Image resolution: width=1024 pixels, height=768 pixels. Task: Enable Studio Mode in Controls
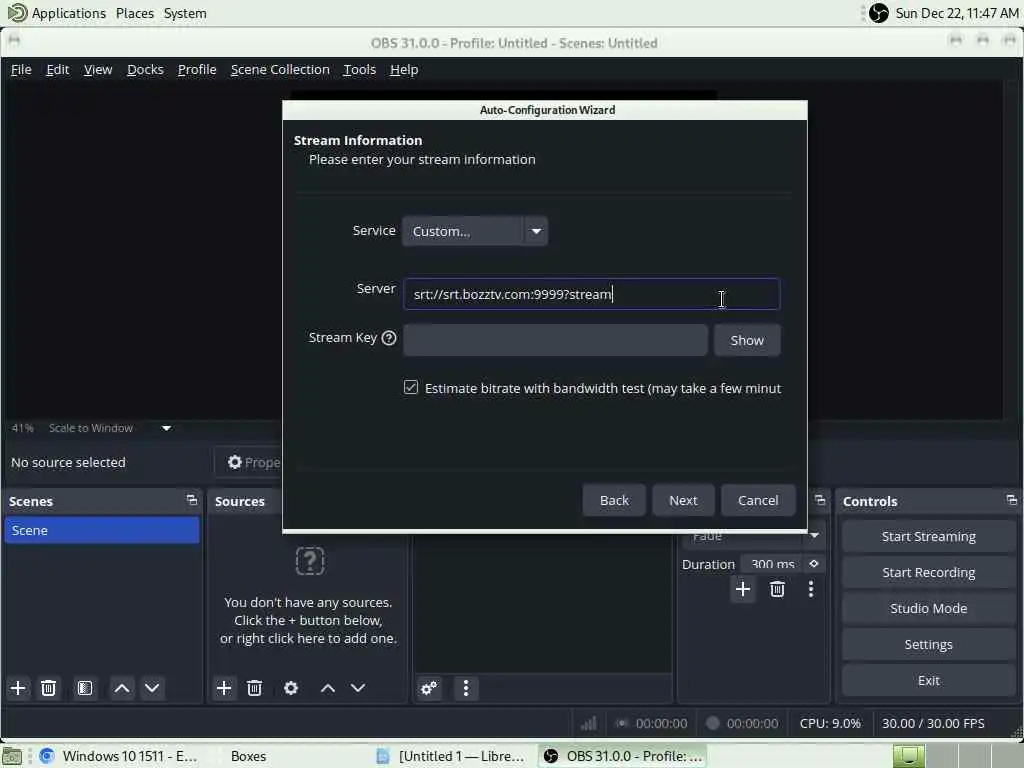click(928, 608)
